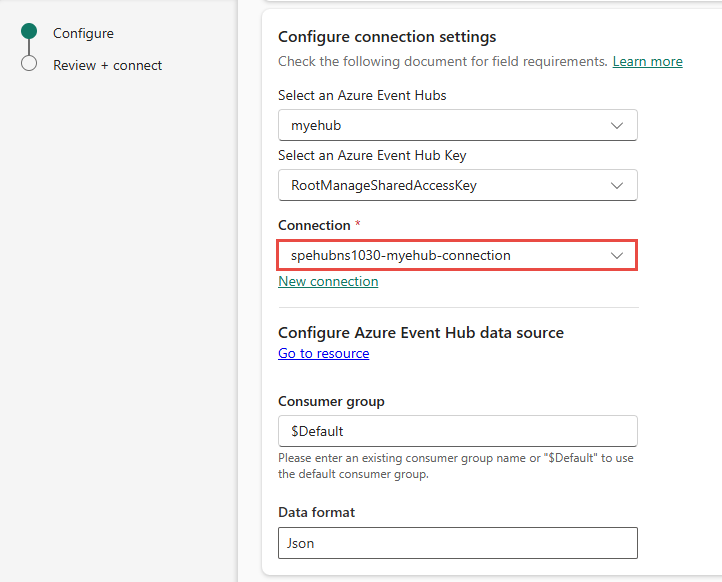This screenshot has width=722, height=582.
Task: Click the chevron in the Connection field
Action: [617, 255]
